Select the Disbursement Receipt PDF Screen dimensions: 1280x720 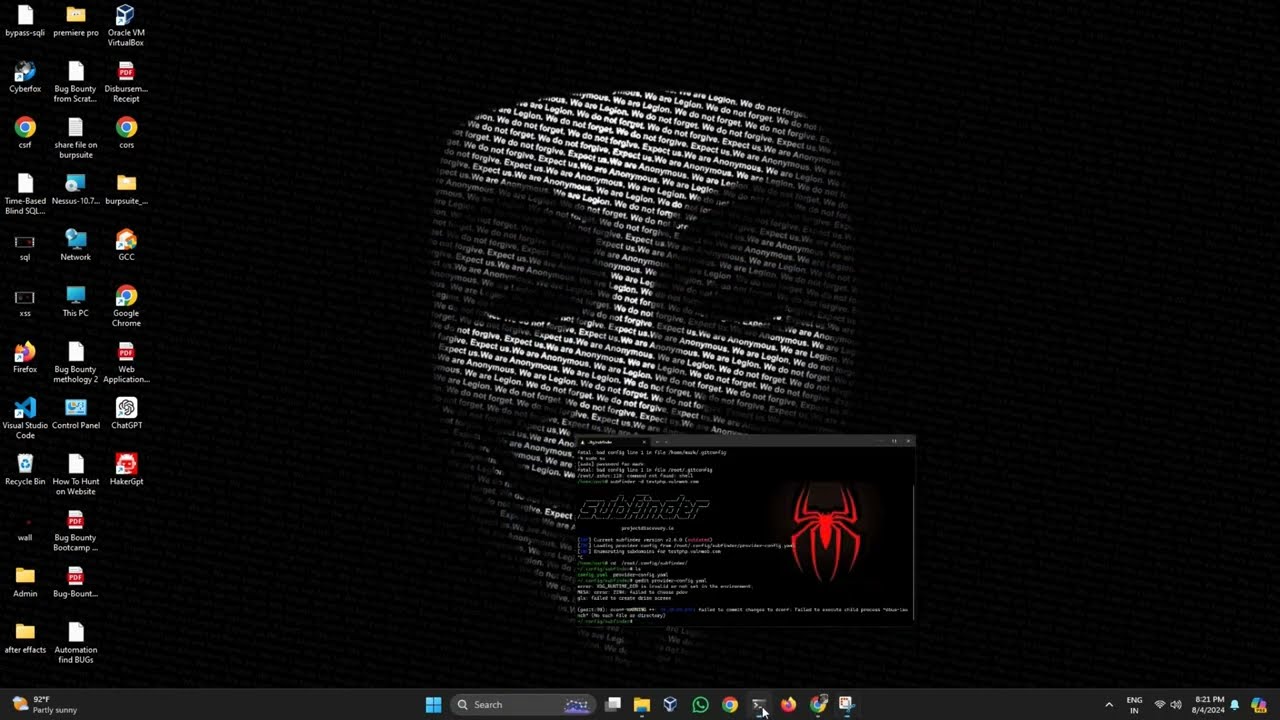tap(126, 82)
